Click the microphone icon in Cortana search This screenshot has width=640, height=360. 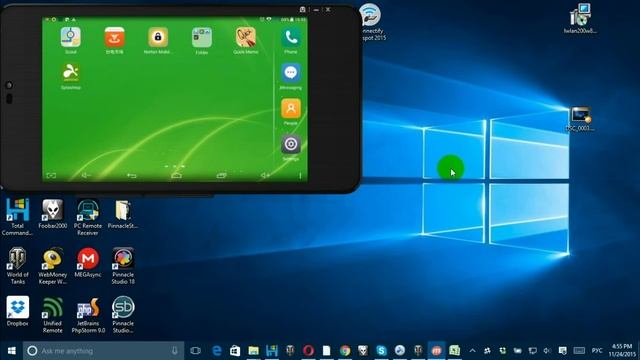(175, 351)
